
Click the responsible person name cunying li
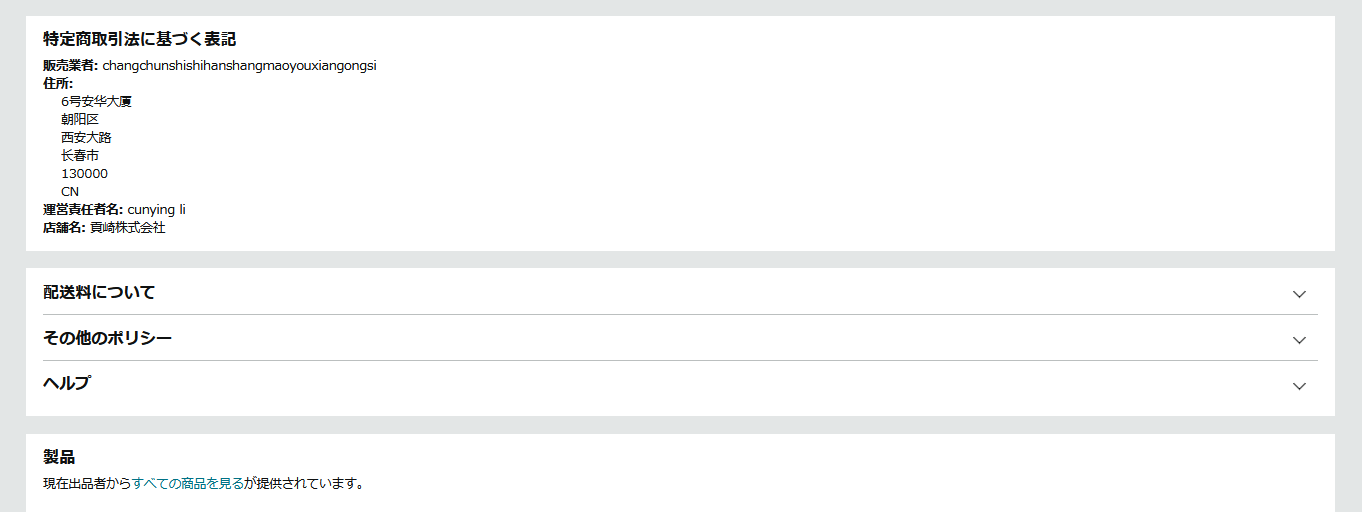(156, 210)
